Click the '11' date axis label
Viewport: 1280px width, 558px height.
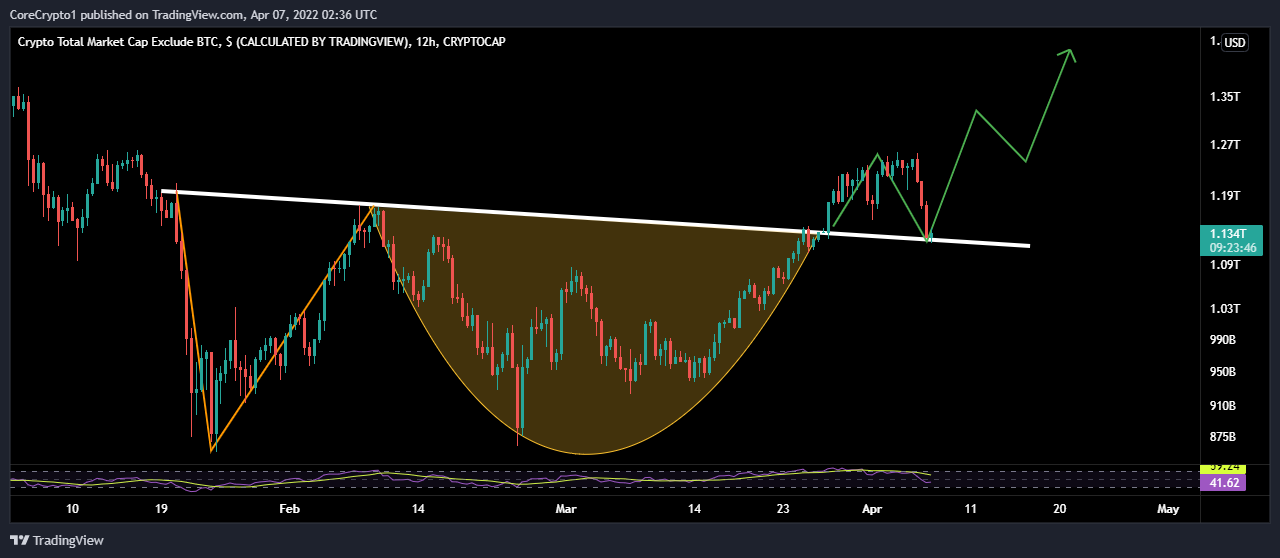point(970,509)
